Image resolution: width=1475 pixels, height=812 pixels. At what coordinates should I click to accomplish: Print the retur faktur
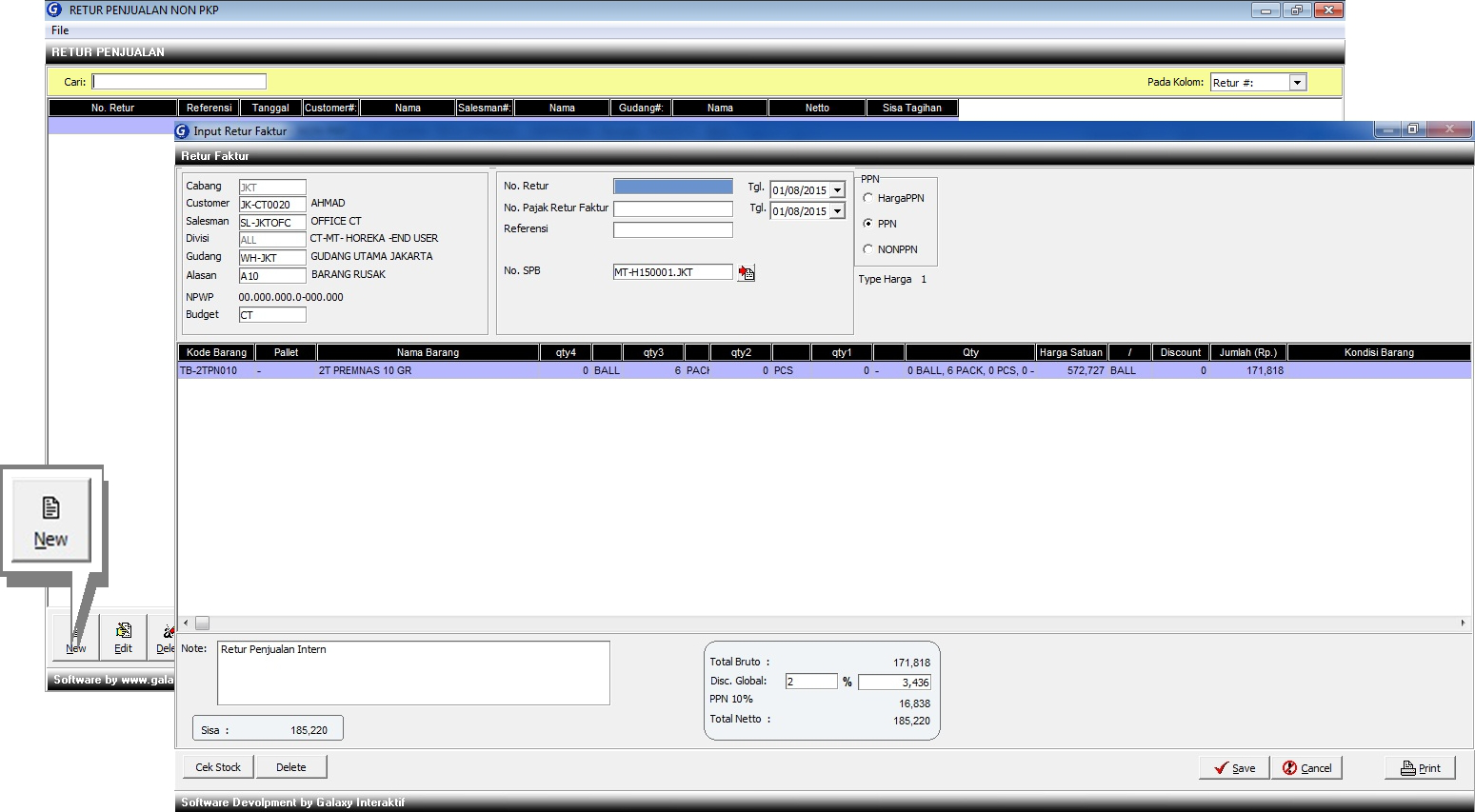tap(1420, 768)
